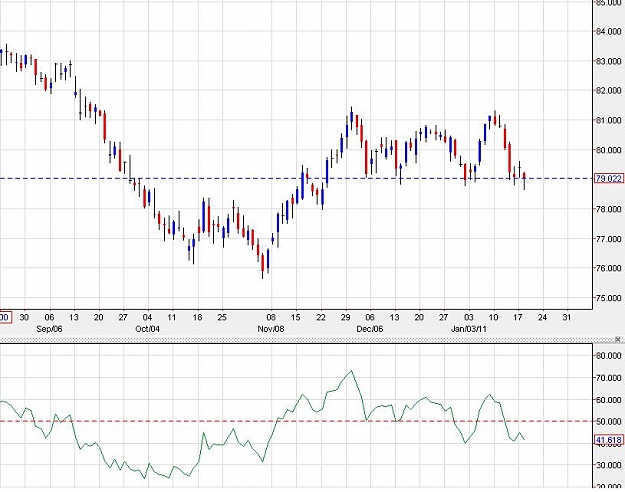Click the 81.000 price axis label
The width and height of the screenshot is (625, 492).
coord(609,120)
